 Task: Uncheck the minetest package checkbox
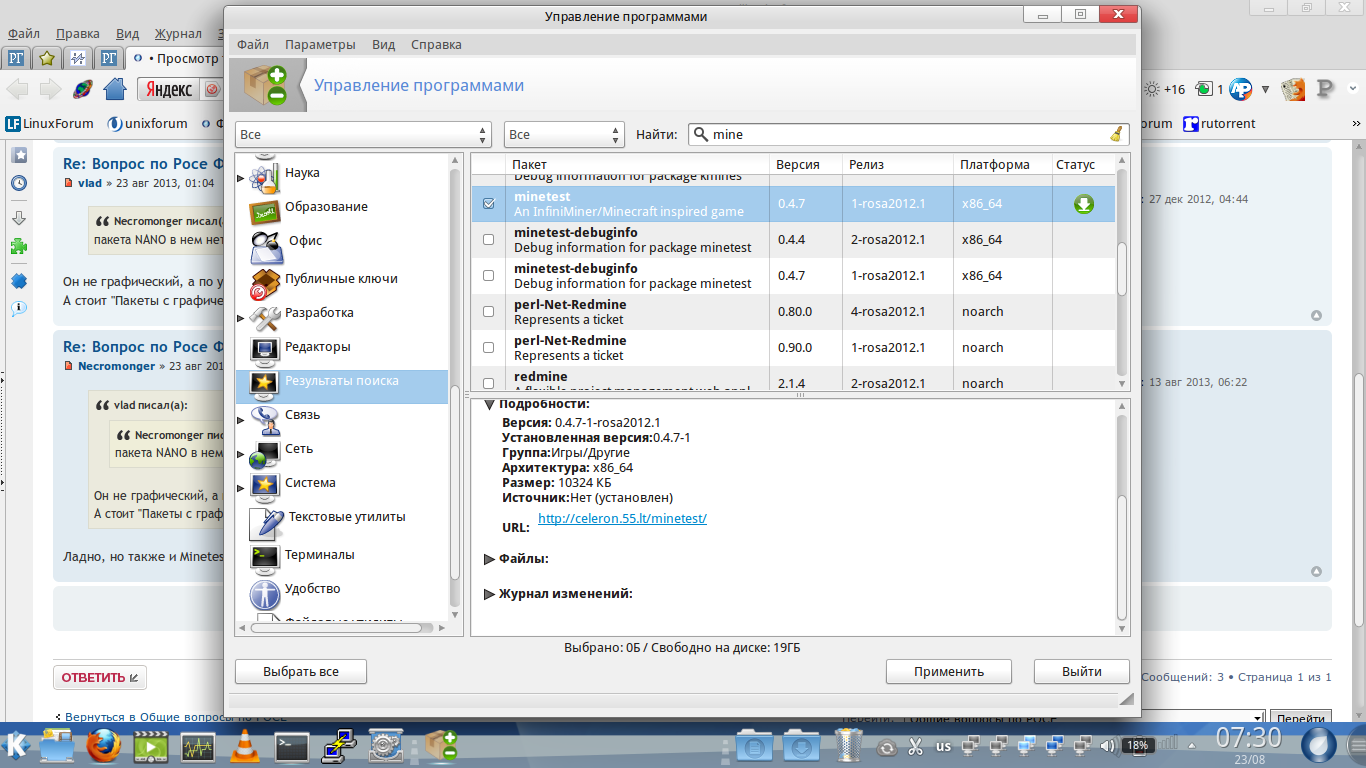pos(488,204)
